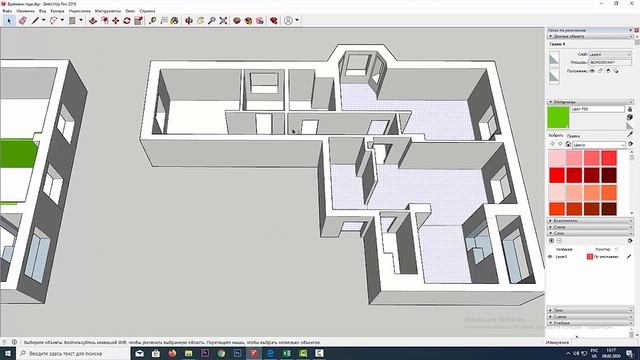
Task: Open the user account sign-in icon
Action: coord(289,20)
